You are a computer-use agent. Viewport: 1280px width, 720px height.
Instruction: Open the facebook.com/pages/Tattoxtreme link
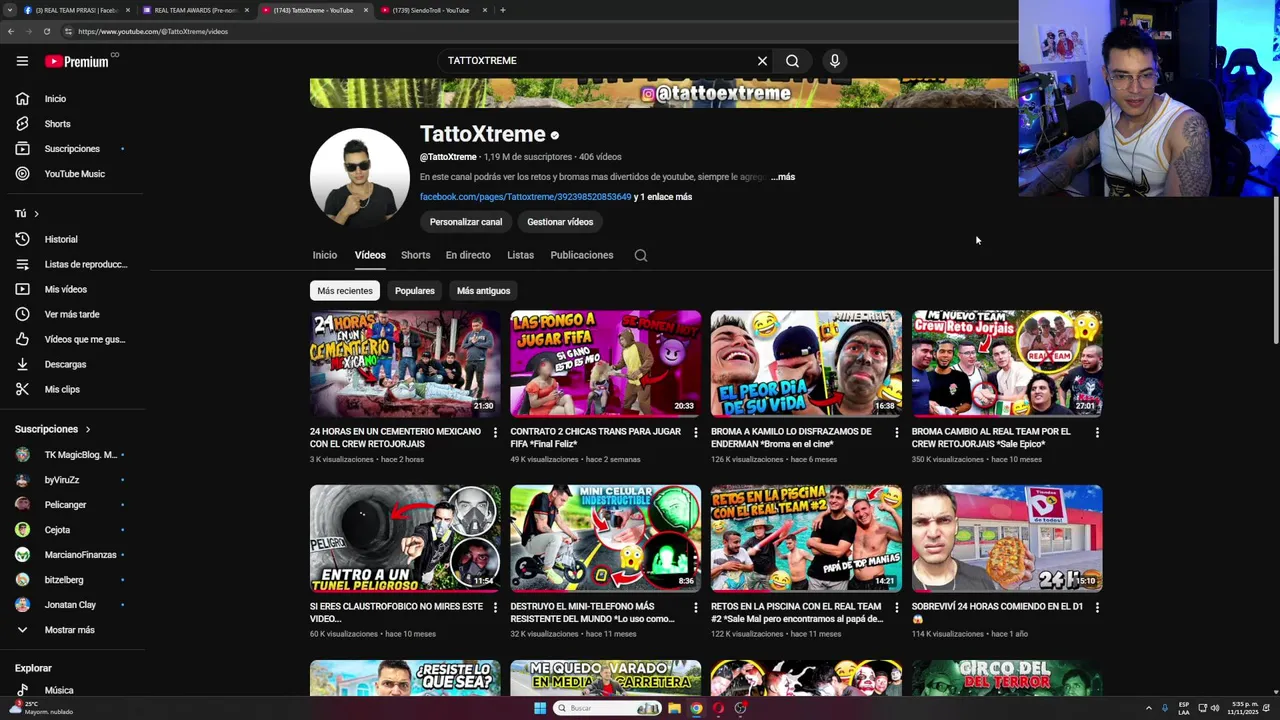(525, 197)
